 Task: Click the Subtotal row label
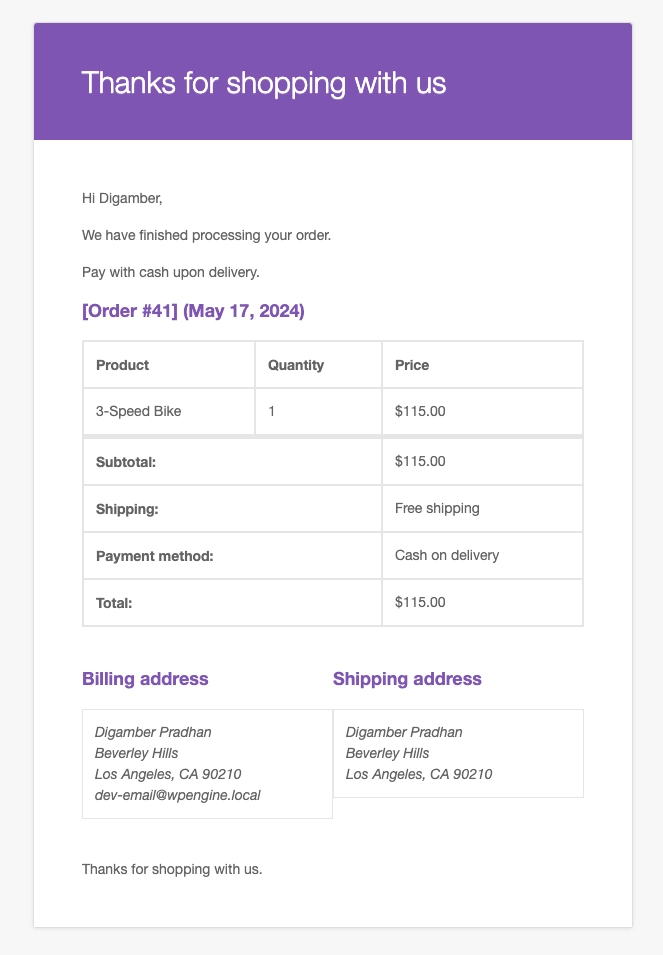click(127, 461)
